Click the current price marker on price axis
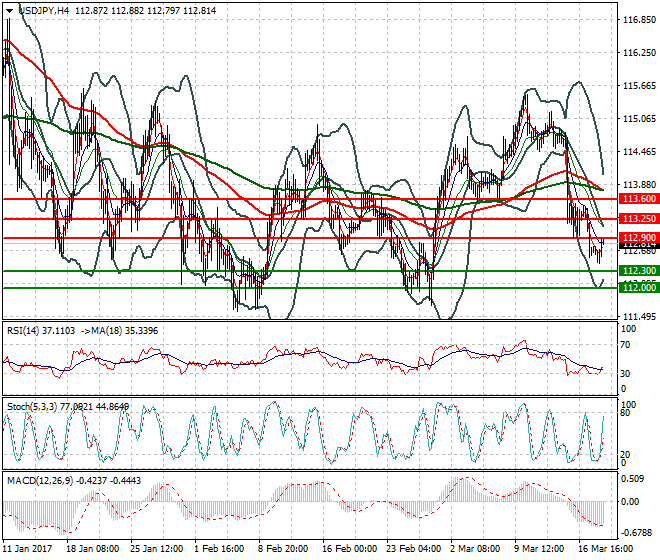Screen dimensions: 660x560 tap(637, 245)
